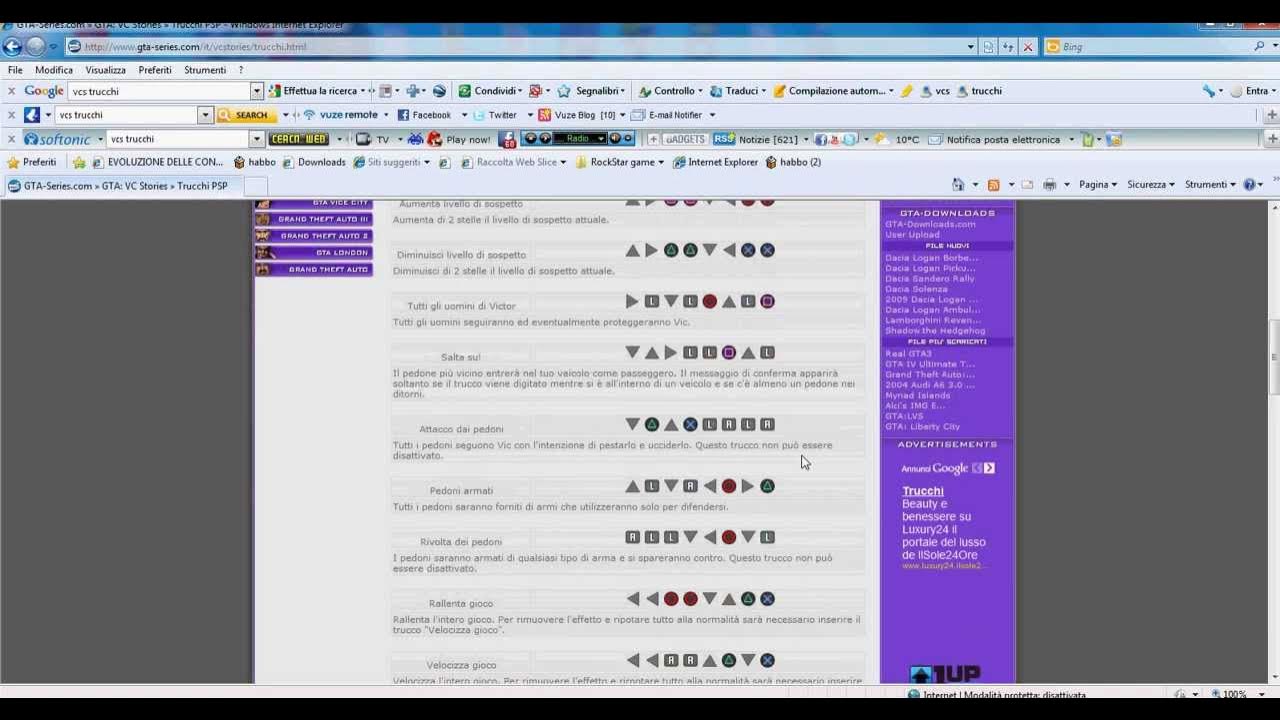Open EVOLUZIONE DELLE CON... bookmark
The width and height of the screenshot is (1280, 720).
[x=157, y=162]
